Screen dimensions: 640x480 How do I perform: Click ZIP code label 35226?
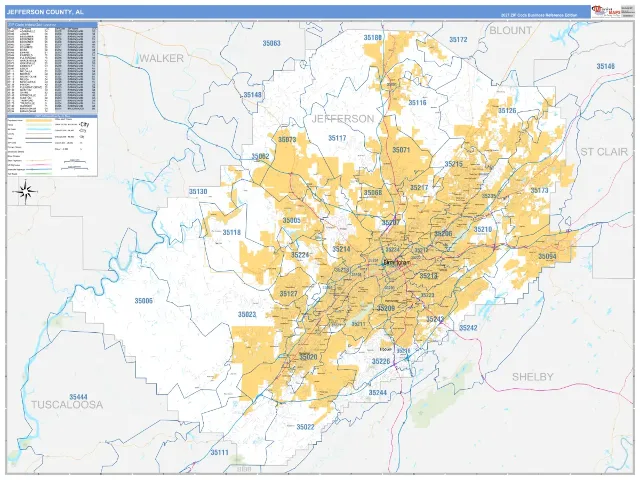click(380, 361)
